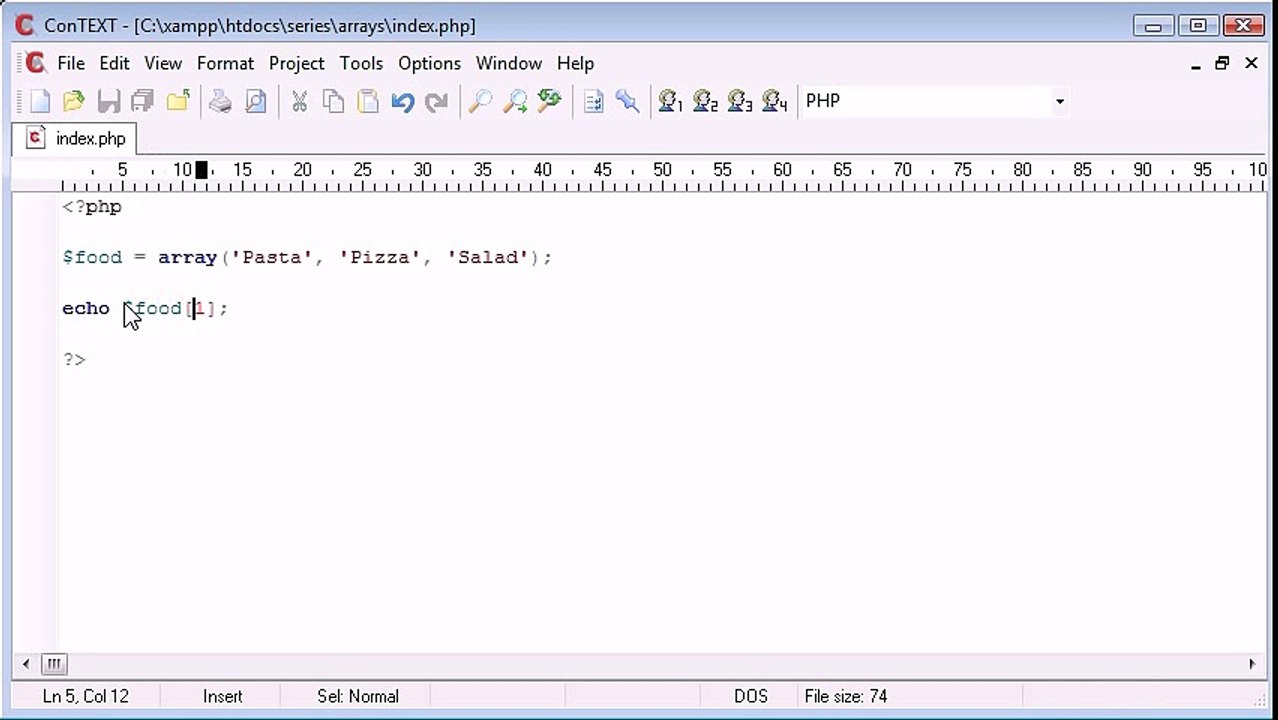Click the 'Insert' mode status bar entry
Viewport: 1278px width, 720px height.
pyautogui.click(x=223, y=696)
